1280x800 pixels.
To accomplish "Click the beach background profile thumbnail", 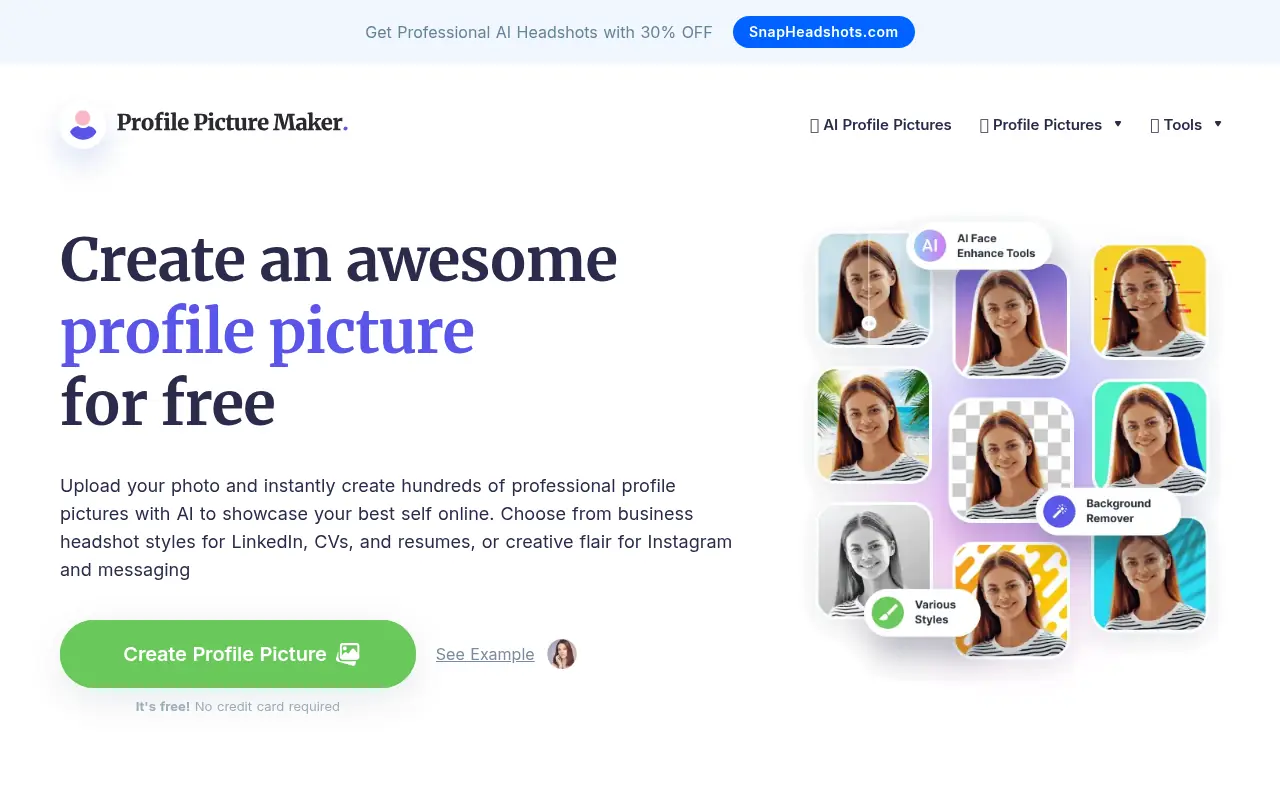I will click(872, 425).
